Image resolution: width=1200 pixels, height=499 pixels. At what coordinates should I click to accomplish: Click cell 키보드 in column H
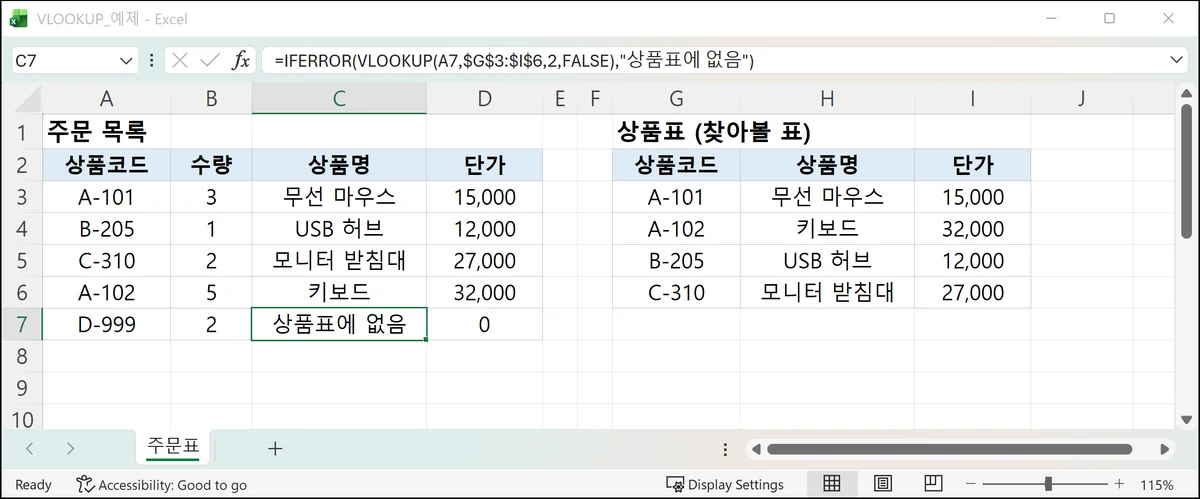point(827,228)
